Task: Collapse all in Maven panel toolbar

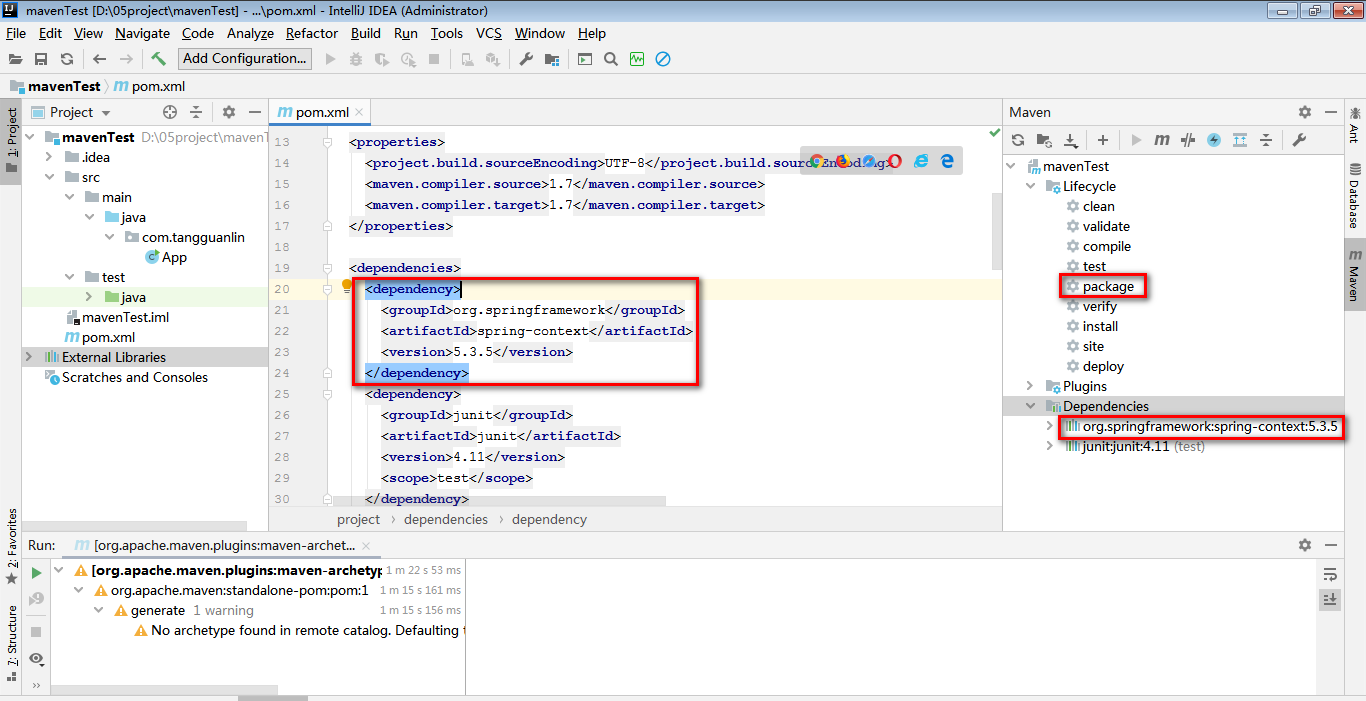Action: tap(1266, 140)
